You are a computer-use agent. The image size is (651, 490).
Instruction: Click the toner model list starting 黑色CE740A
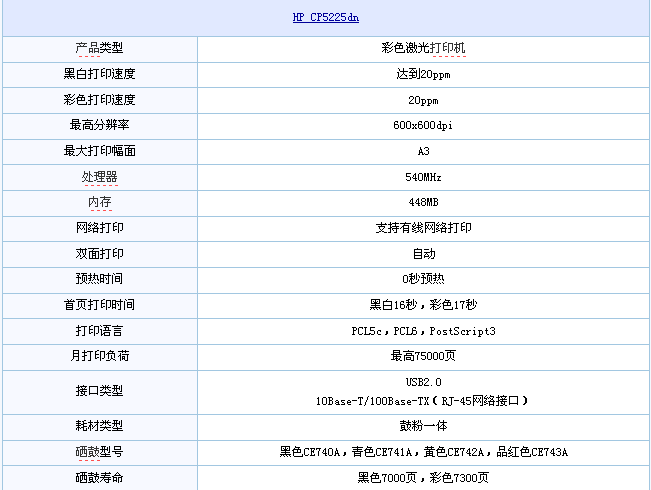coord(423,452)
